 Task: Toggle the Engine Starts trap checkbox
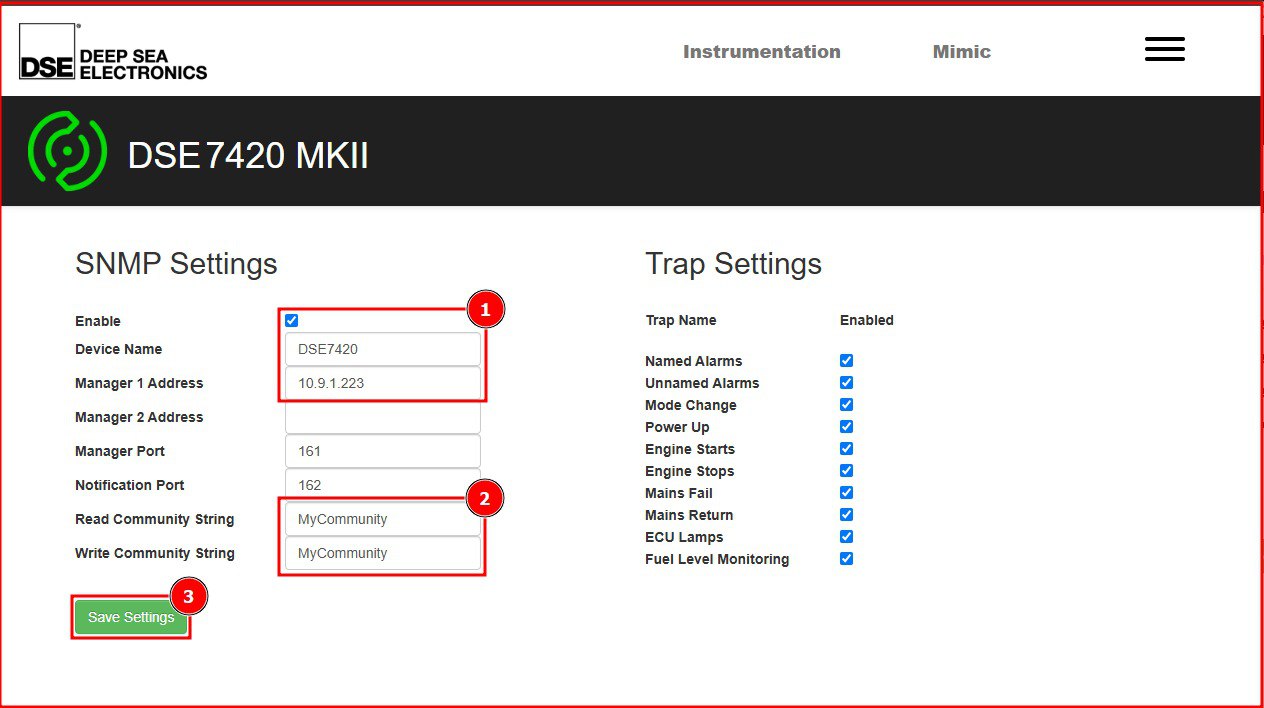pos(846,449)
